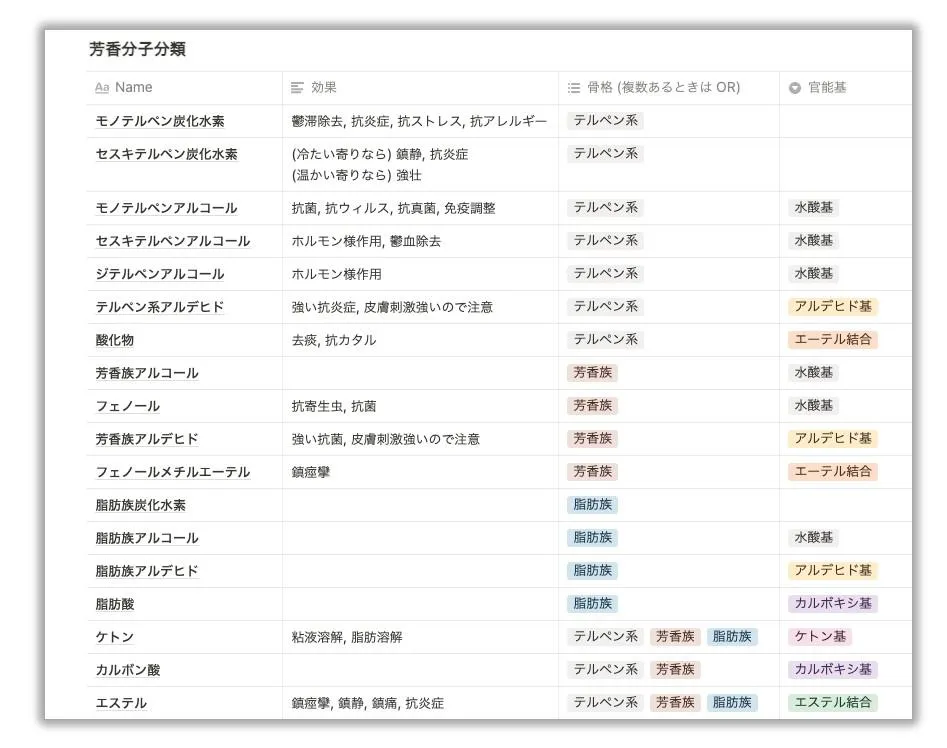Screen dimensions: 947x748
Task: Open the 芳香分子分類 database title
Action: coord(137,49)
